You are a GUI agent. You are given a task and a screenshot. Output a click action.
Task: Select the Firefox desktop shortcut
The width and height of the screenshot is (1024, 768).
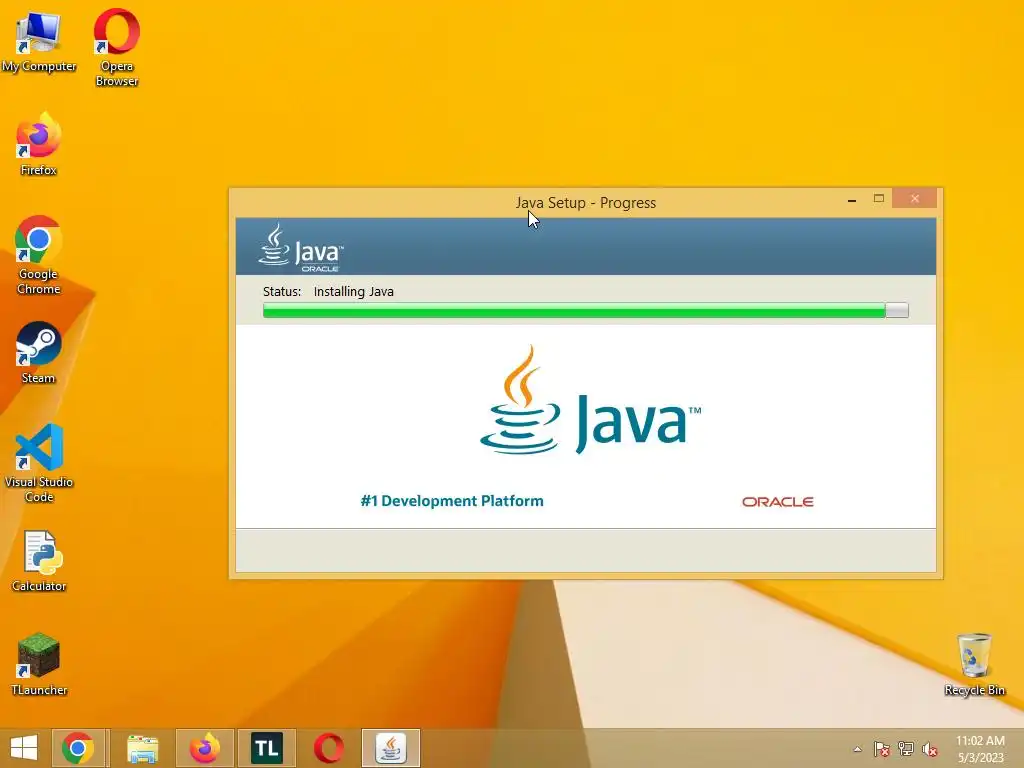(x=39, y=144)
